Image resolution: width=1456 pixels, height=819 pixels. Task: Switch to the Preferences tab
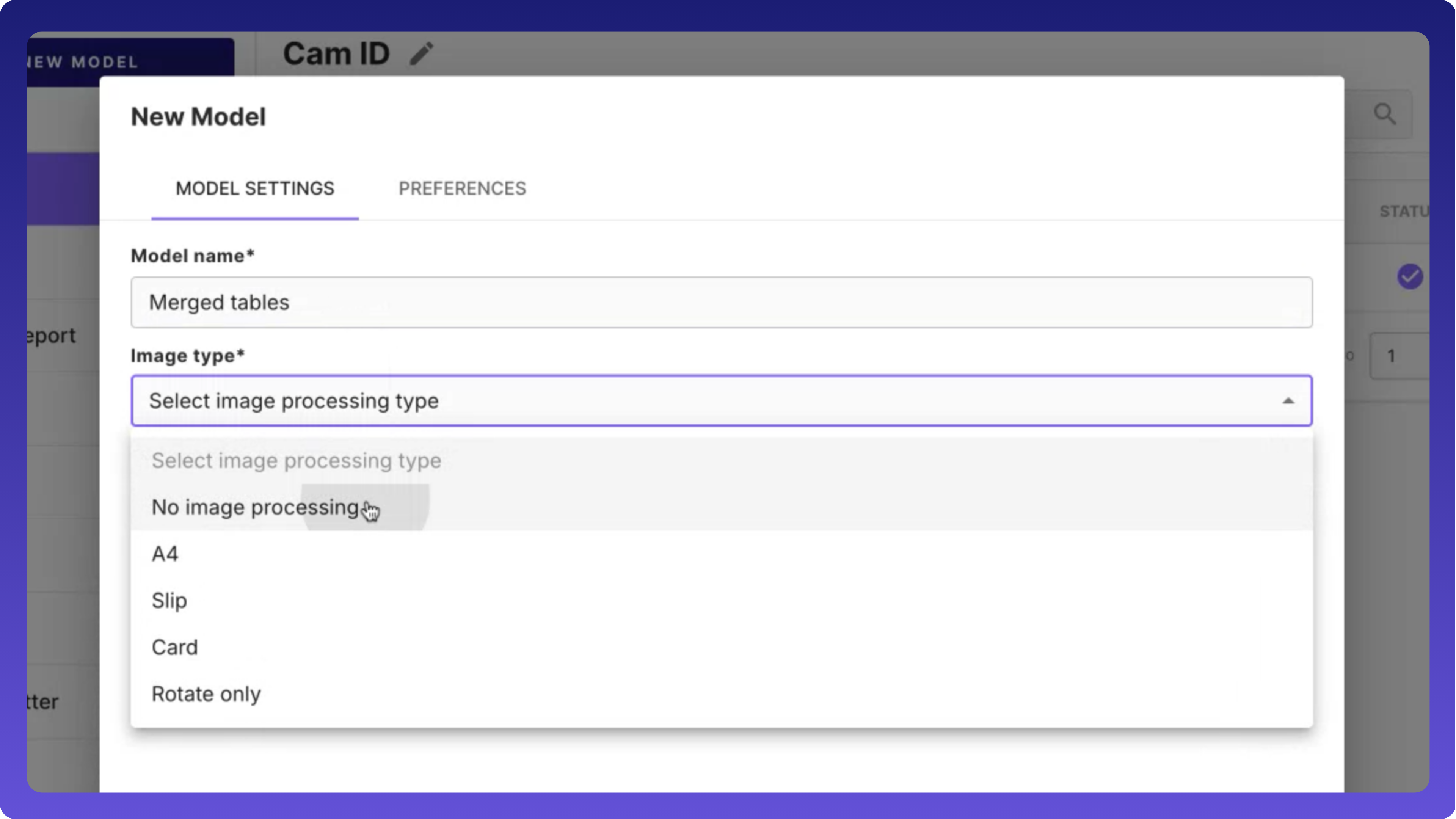click(x=462, y=188)
